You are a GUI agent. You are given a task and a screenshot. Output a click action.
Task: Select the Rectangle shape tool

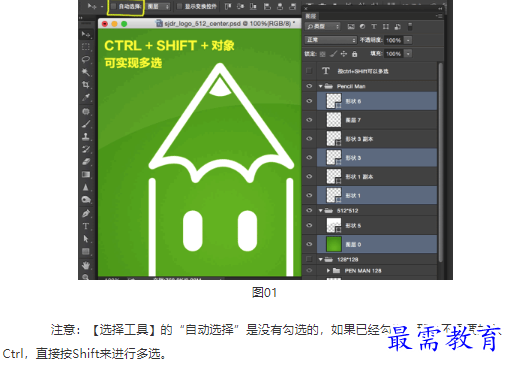pos(86,251)
